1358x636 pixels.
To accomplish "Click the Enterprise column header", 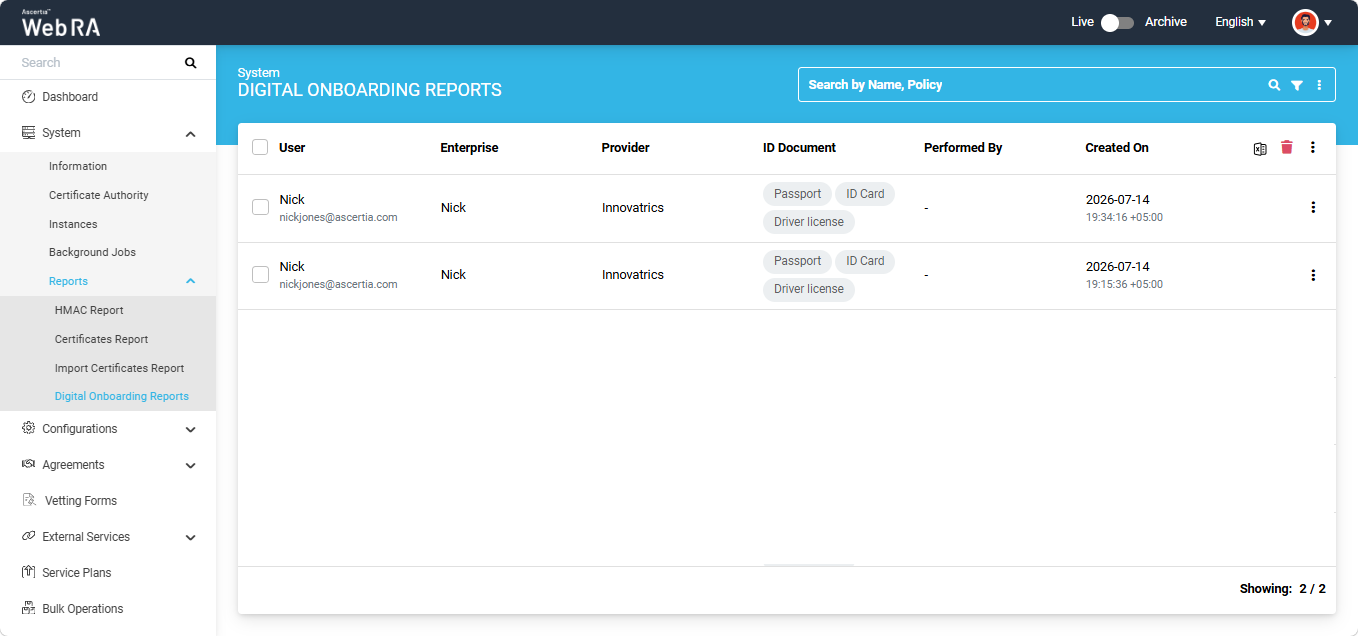I will tap(469, 147).
